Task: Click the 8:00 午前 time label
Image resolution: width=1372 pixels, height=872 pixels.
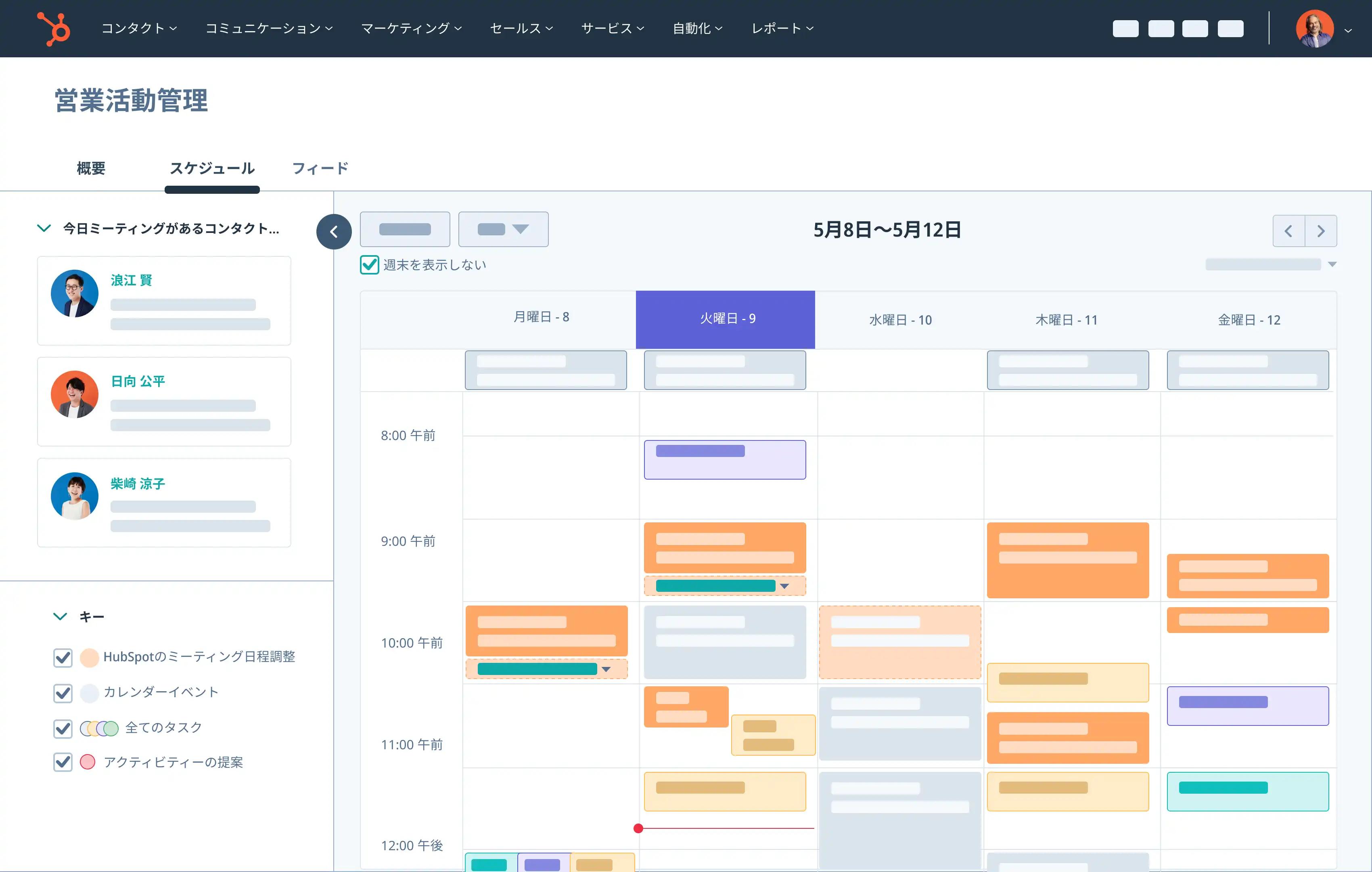Action: 408,436
